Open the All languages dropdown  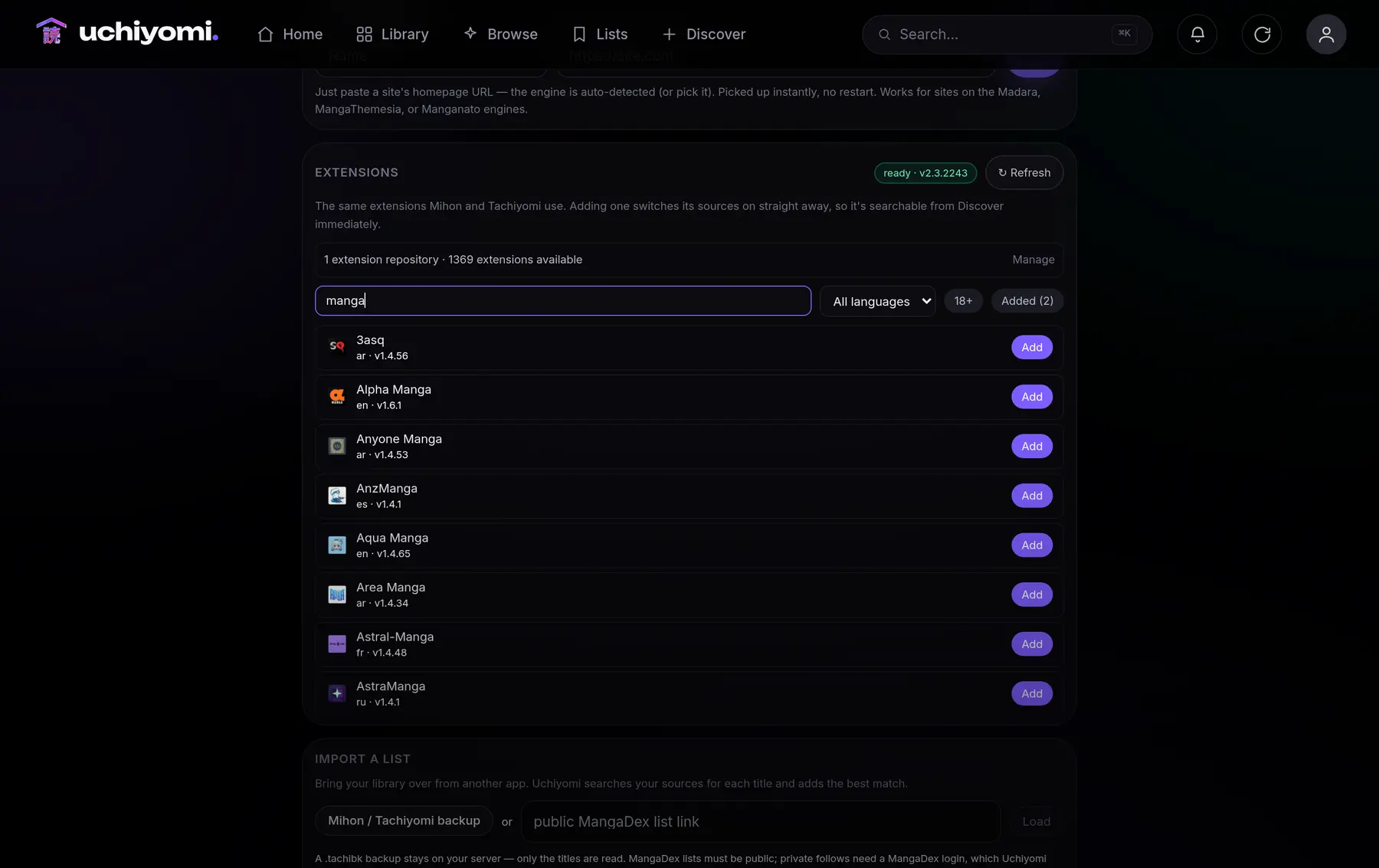878,301
